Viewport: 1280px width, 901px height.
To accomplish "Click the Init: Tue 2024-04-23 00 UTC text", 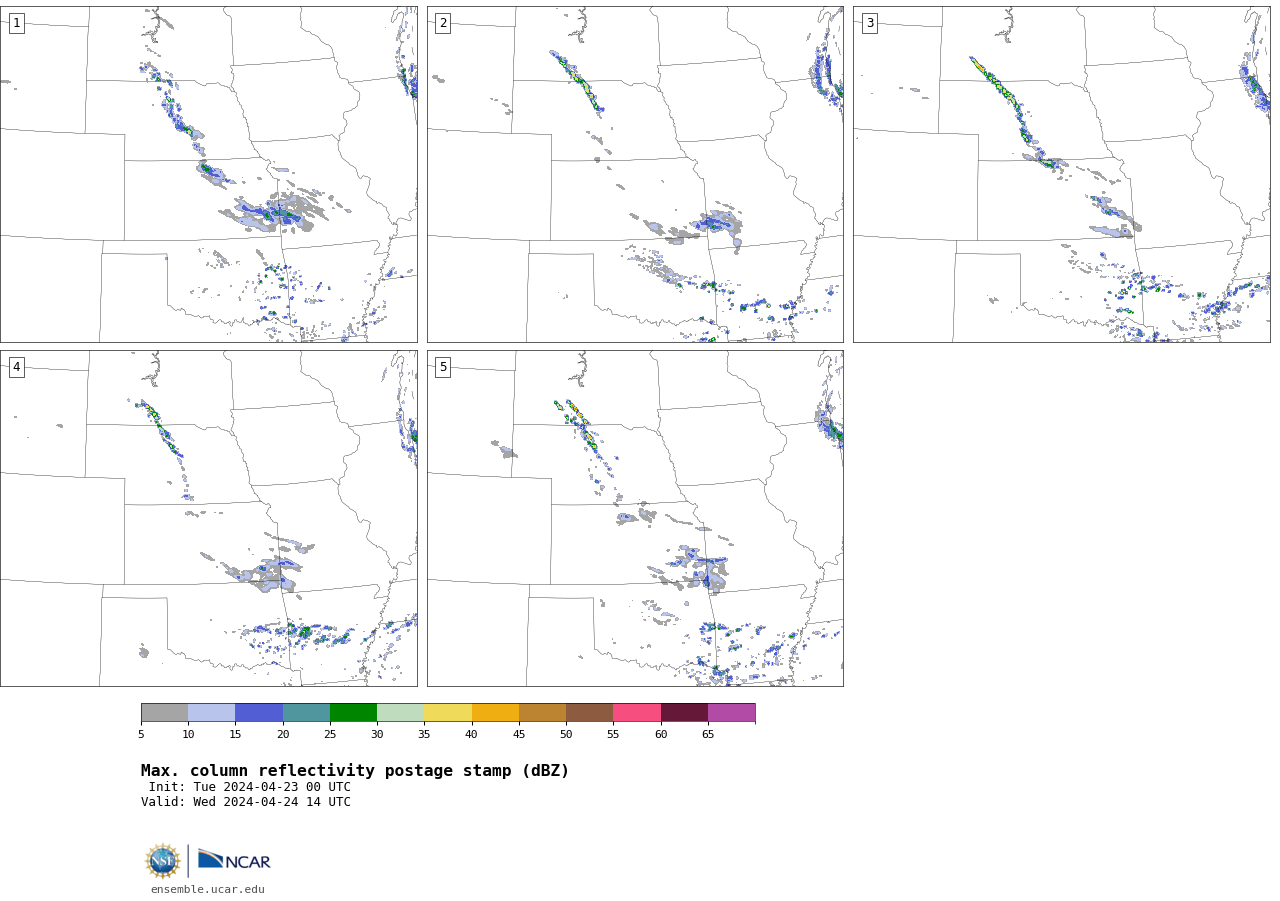I will (x=250, y=787).
